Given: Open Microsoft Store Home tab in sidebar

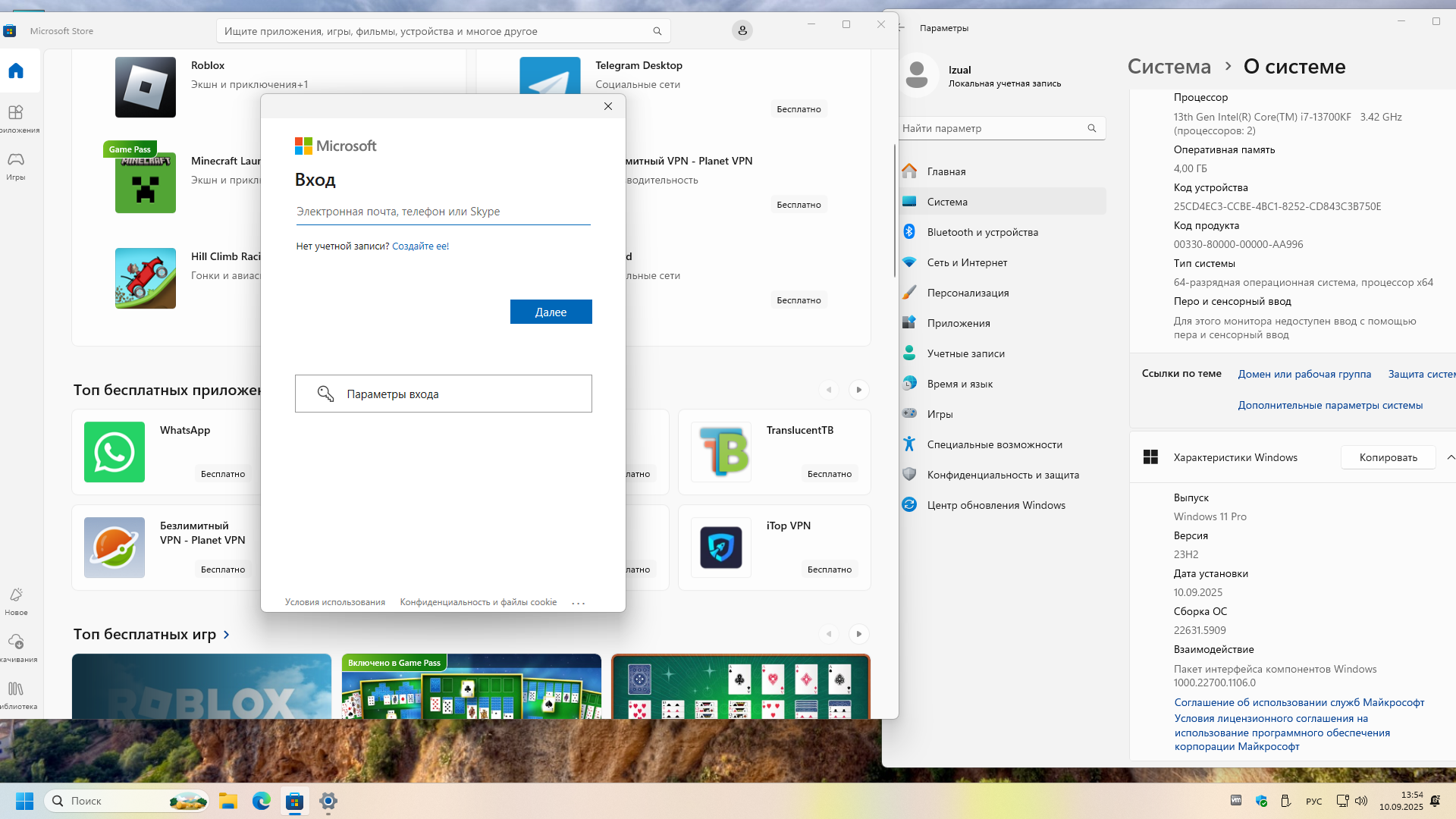Looking at the screenshot, I should click(x=16, y=71).
